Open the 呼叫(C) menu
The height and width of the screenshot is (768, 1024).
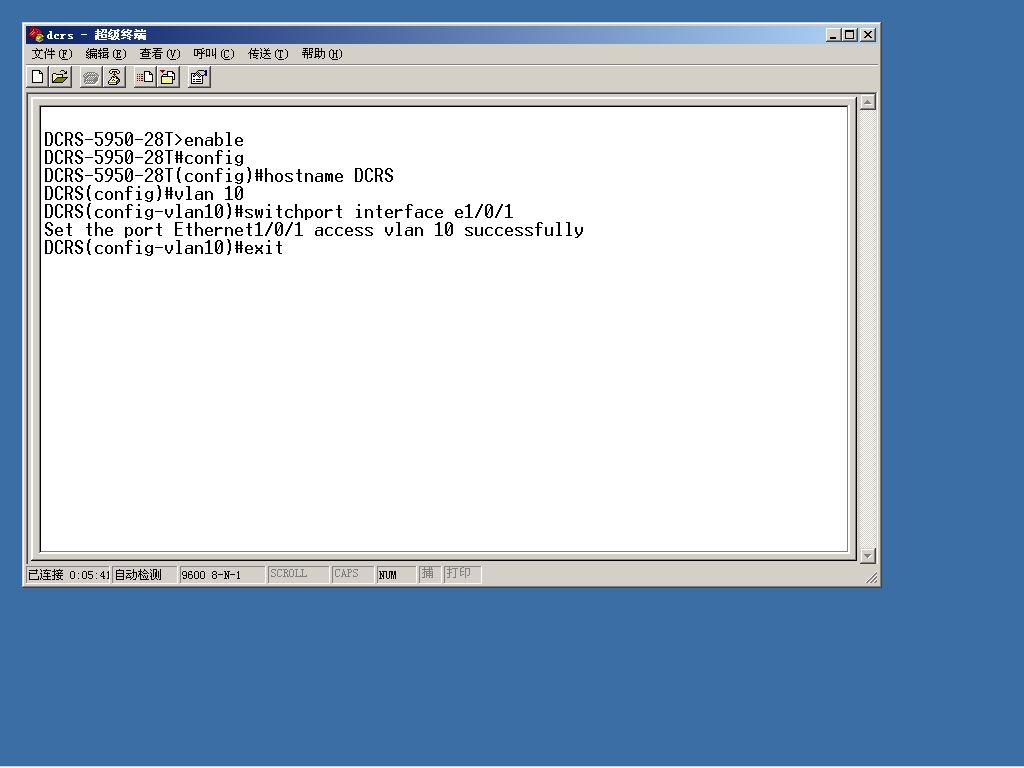pyautogui.click(x=214, y=54)
